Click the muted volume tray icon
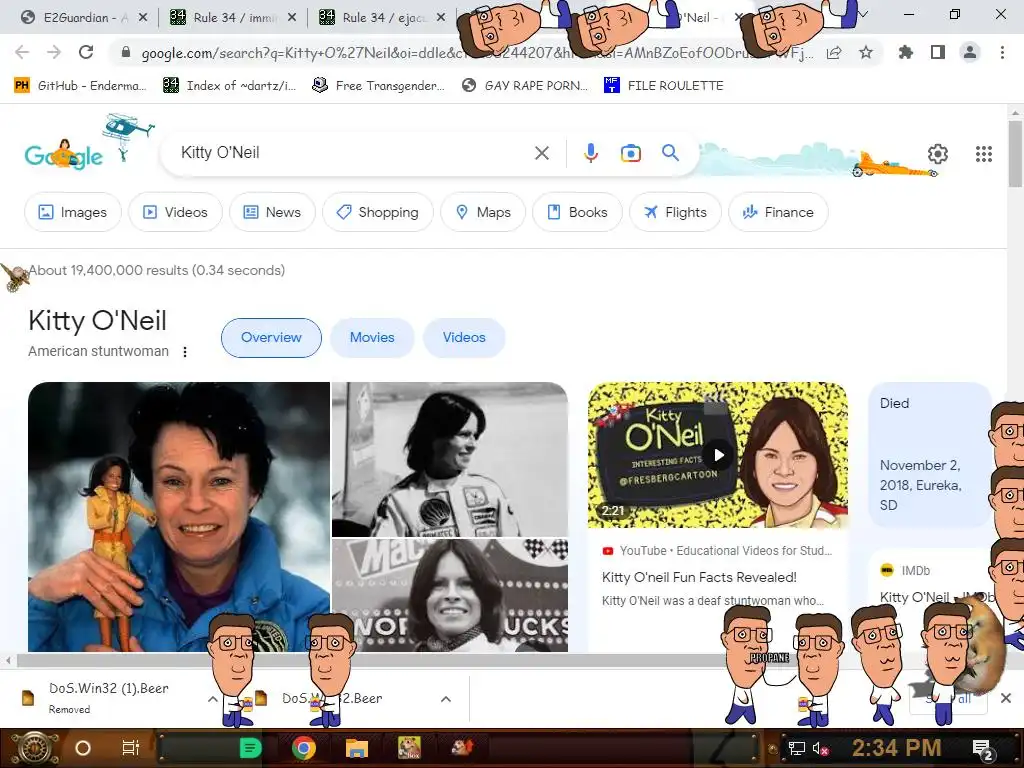The image size is (1024, 768). [820, 748]
